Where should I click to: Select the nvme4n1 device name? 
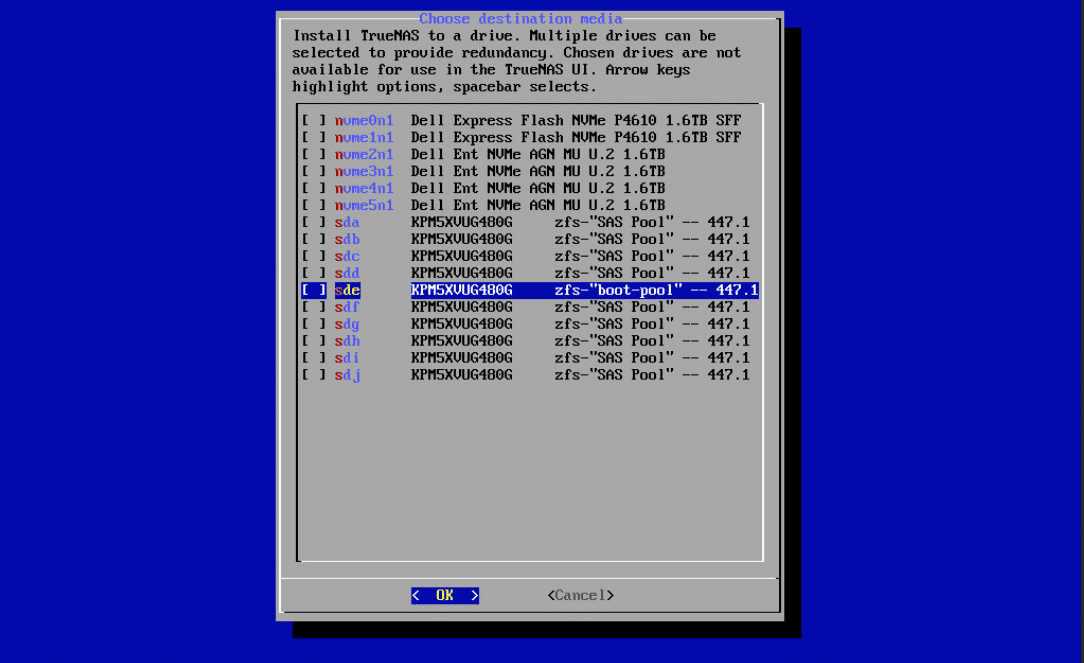click(364, 188)
